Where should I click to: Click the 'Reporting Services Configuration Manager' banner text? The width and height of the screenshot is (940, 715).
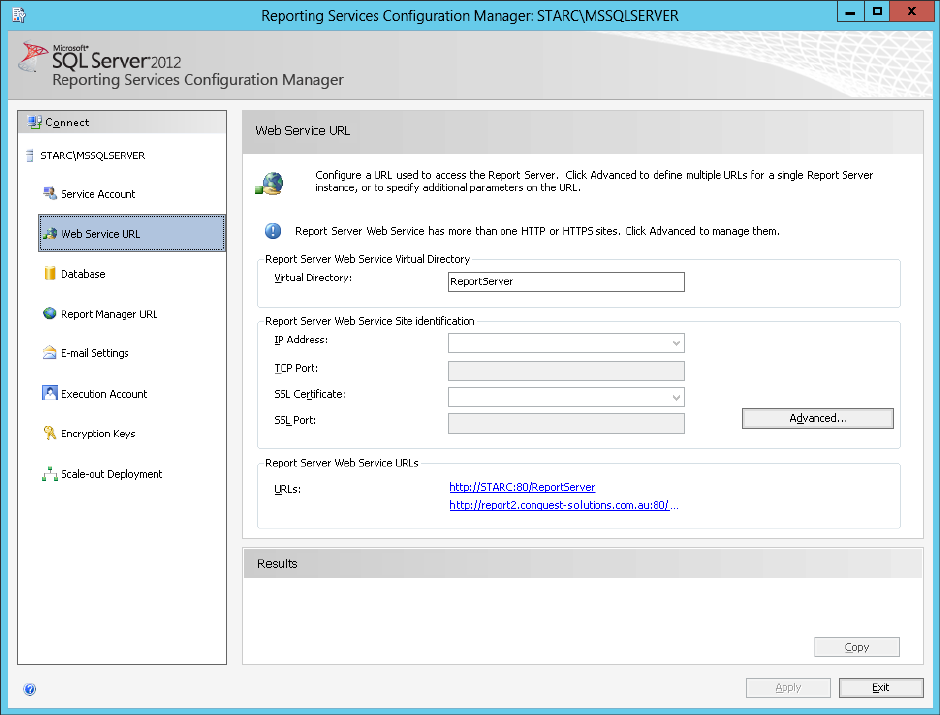click(x=198, y=80)
